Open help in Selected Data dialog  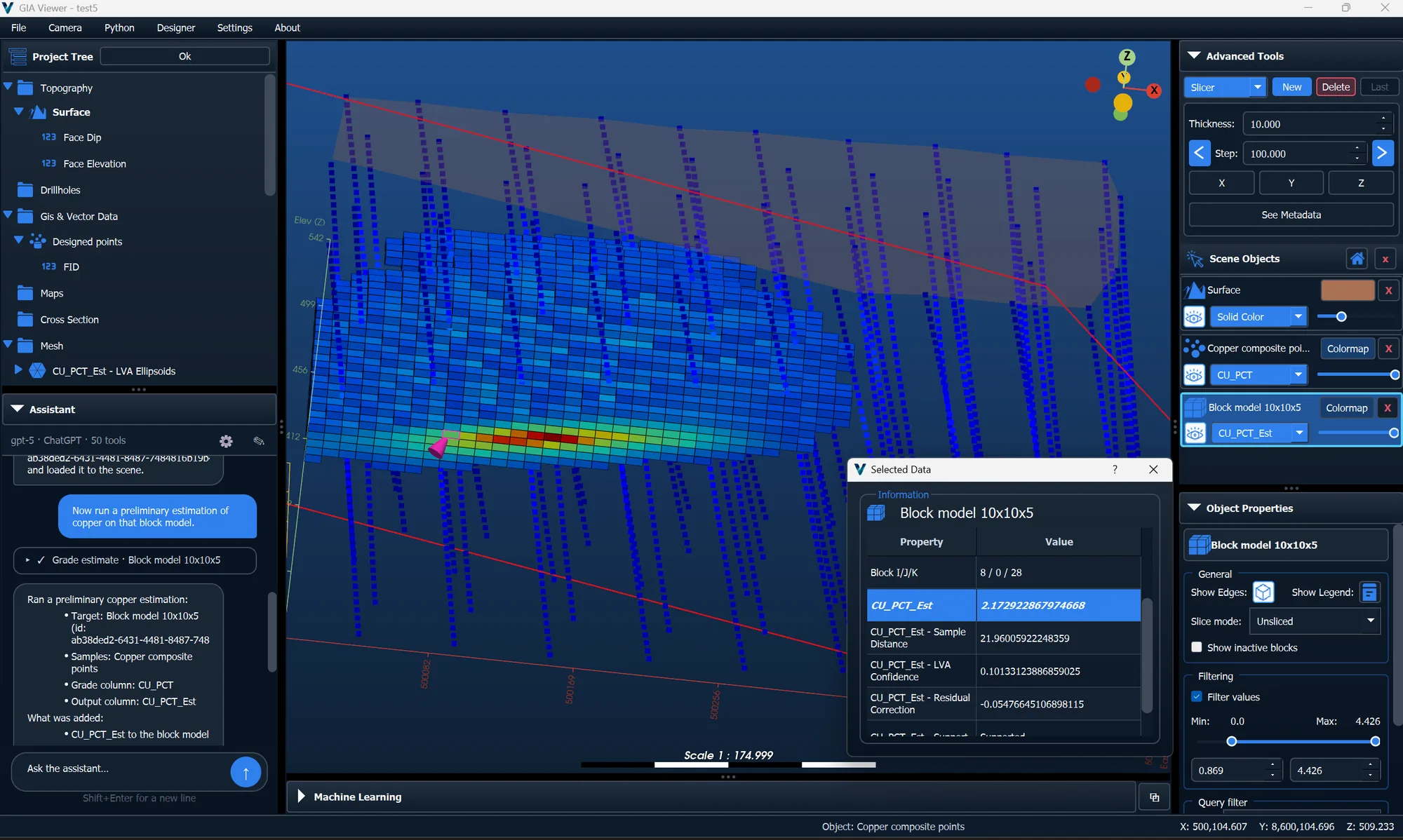click(1115, 470)
